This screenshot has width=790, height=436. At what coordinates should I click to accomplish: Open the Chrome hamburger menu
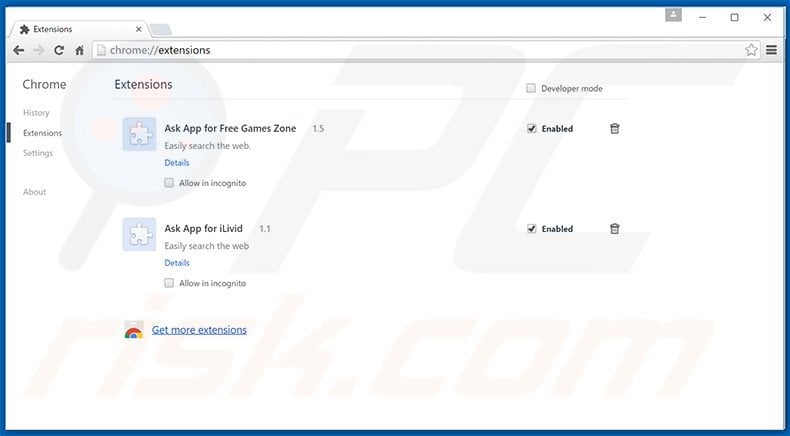(x=771, y=50)
